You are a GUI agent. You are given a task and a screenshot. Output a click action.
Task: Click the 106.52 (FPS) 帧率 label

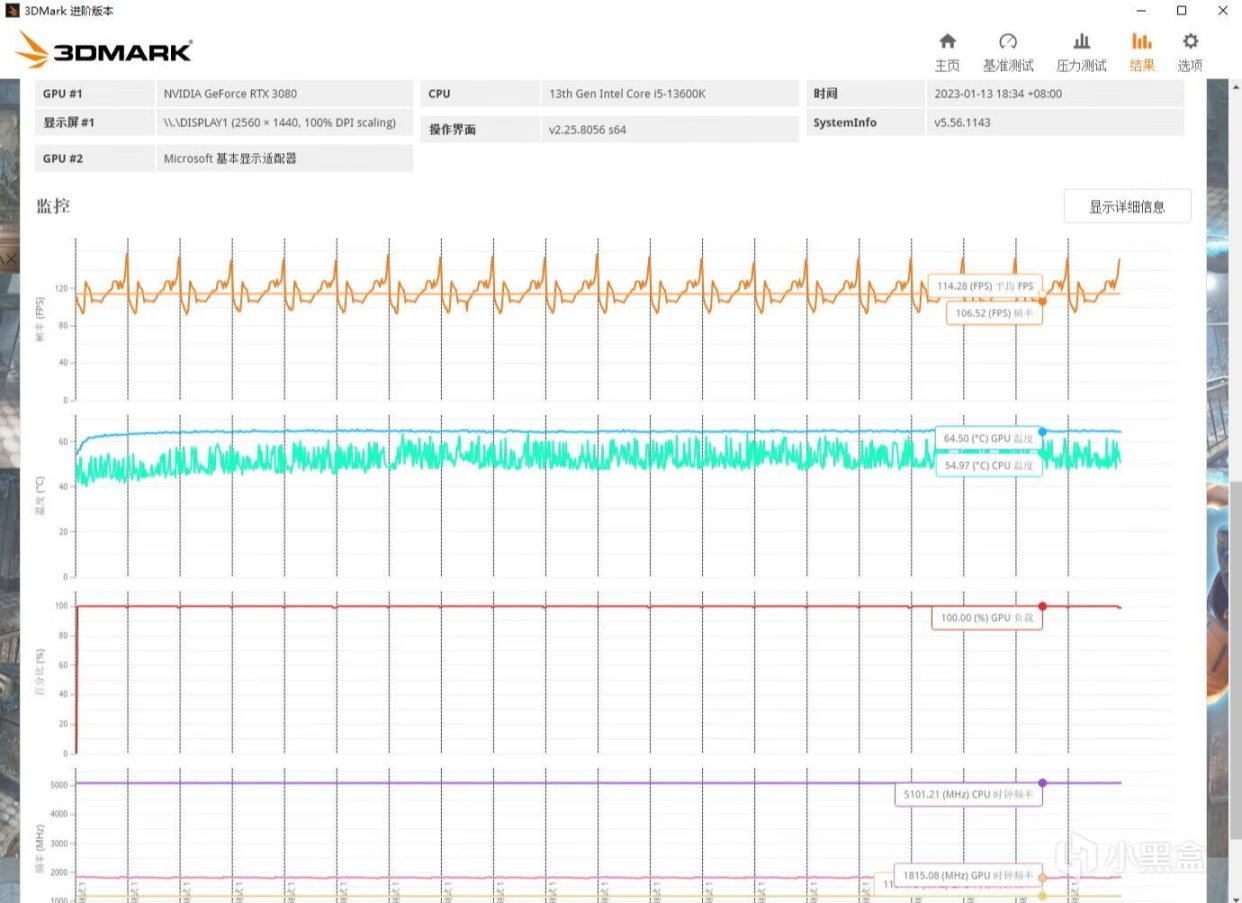(994, 313)
